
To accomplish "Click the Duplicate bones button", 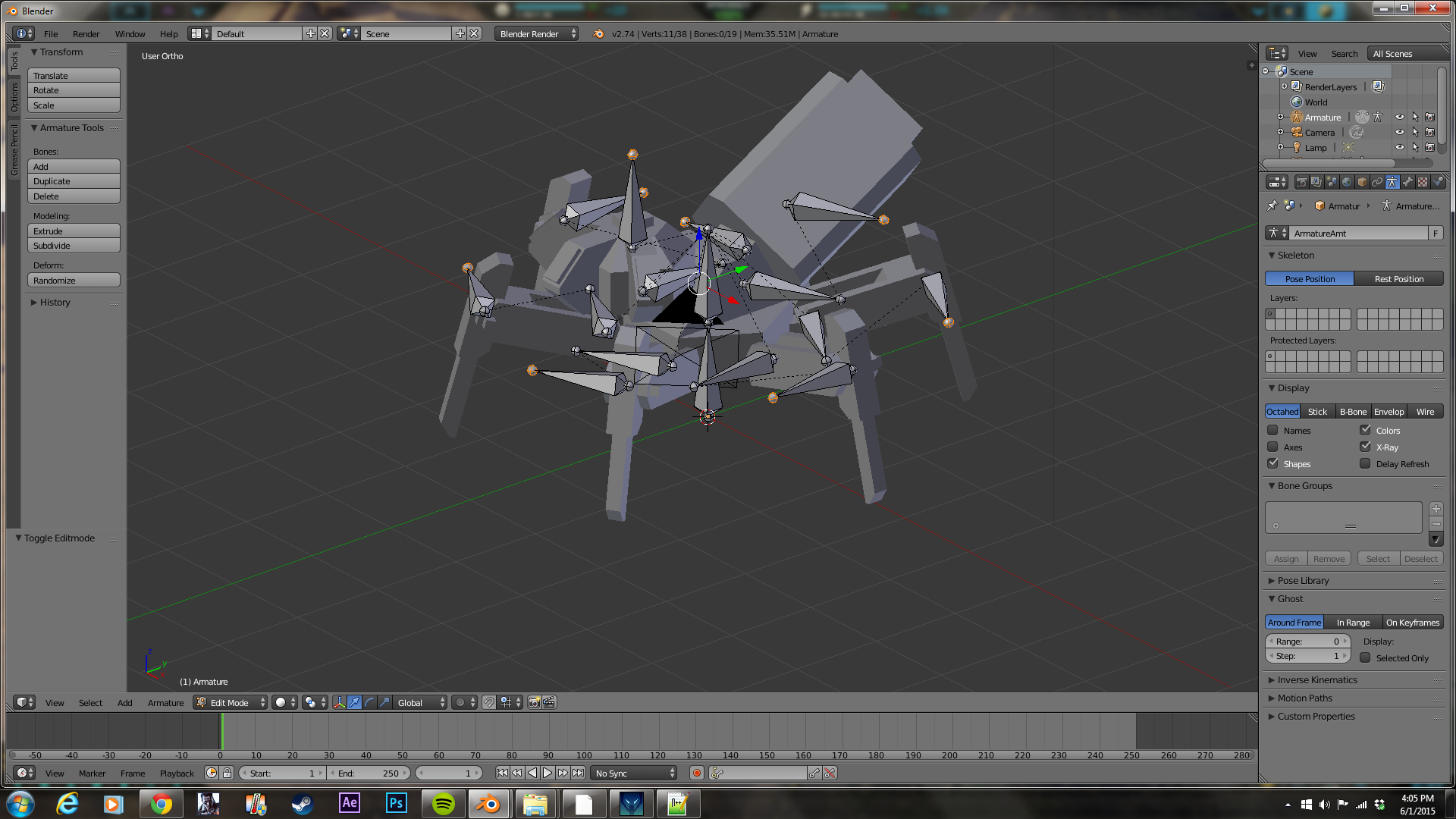I will tap(74, 181).
